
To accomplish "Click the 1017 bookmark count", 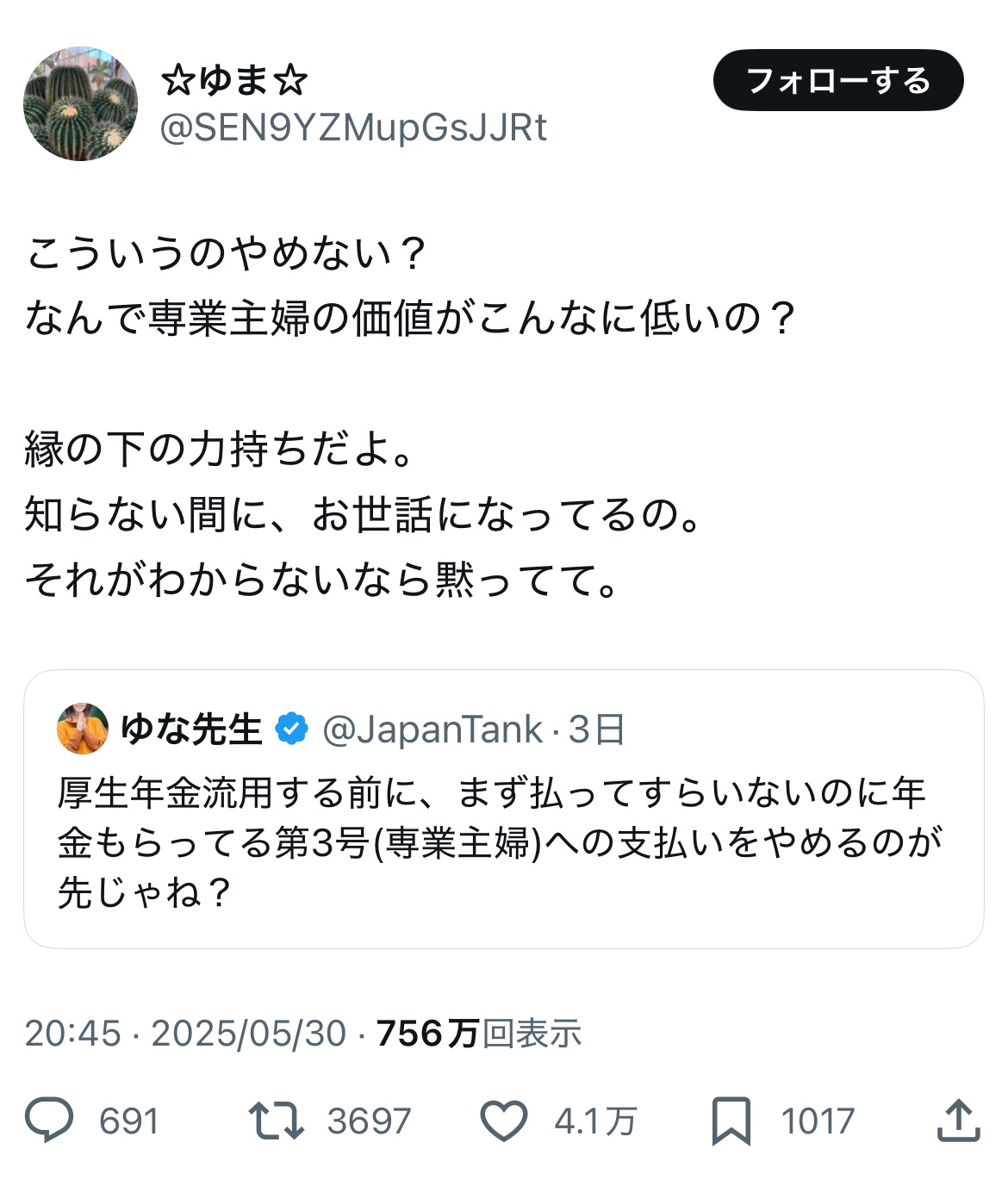I will pyautogui.click(x=818, y=1121).
